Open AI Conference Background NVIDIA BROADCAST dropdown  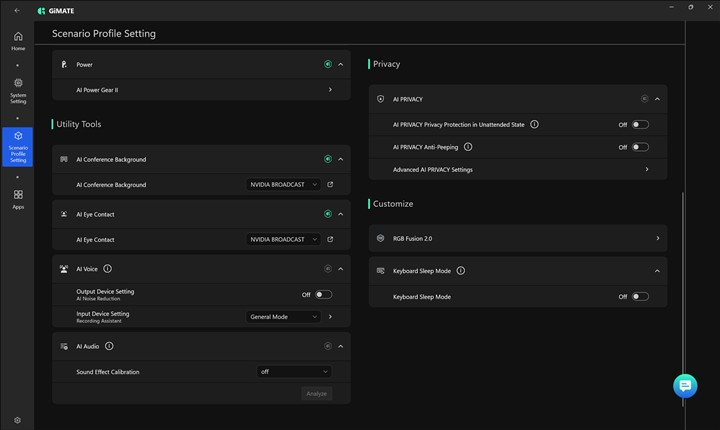(284, 185)
